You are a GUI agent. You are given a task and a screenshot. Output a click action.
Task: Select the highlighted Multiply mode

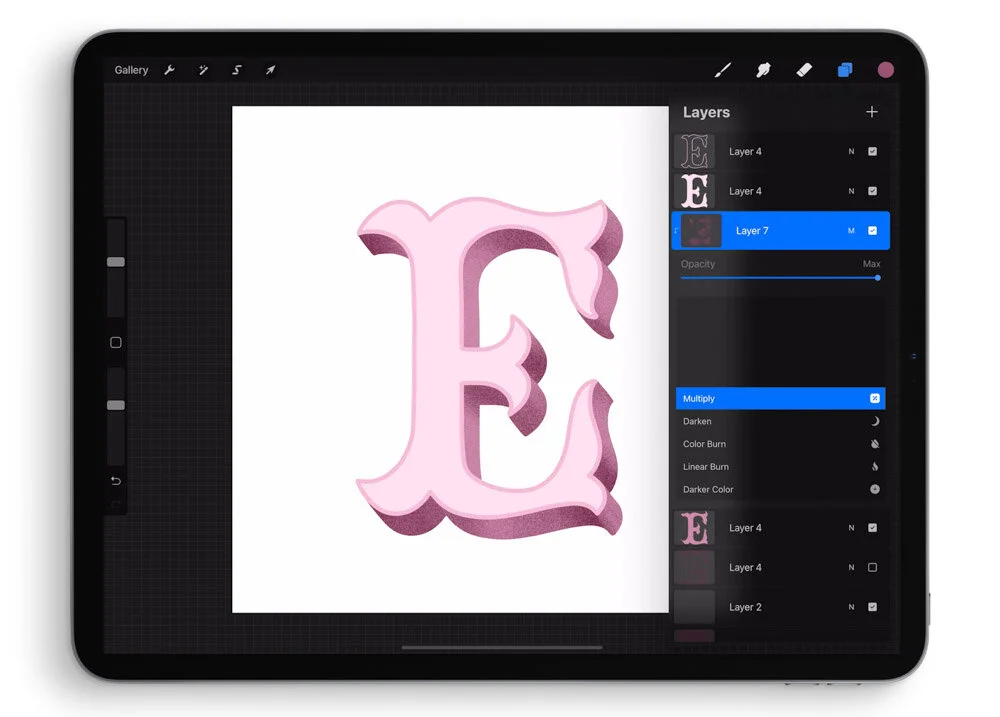(x=781, y=398)
